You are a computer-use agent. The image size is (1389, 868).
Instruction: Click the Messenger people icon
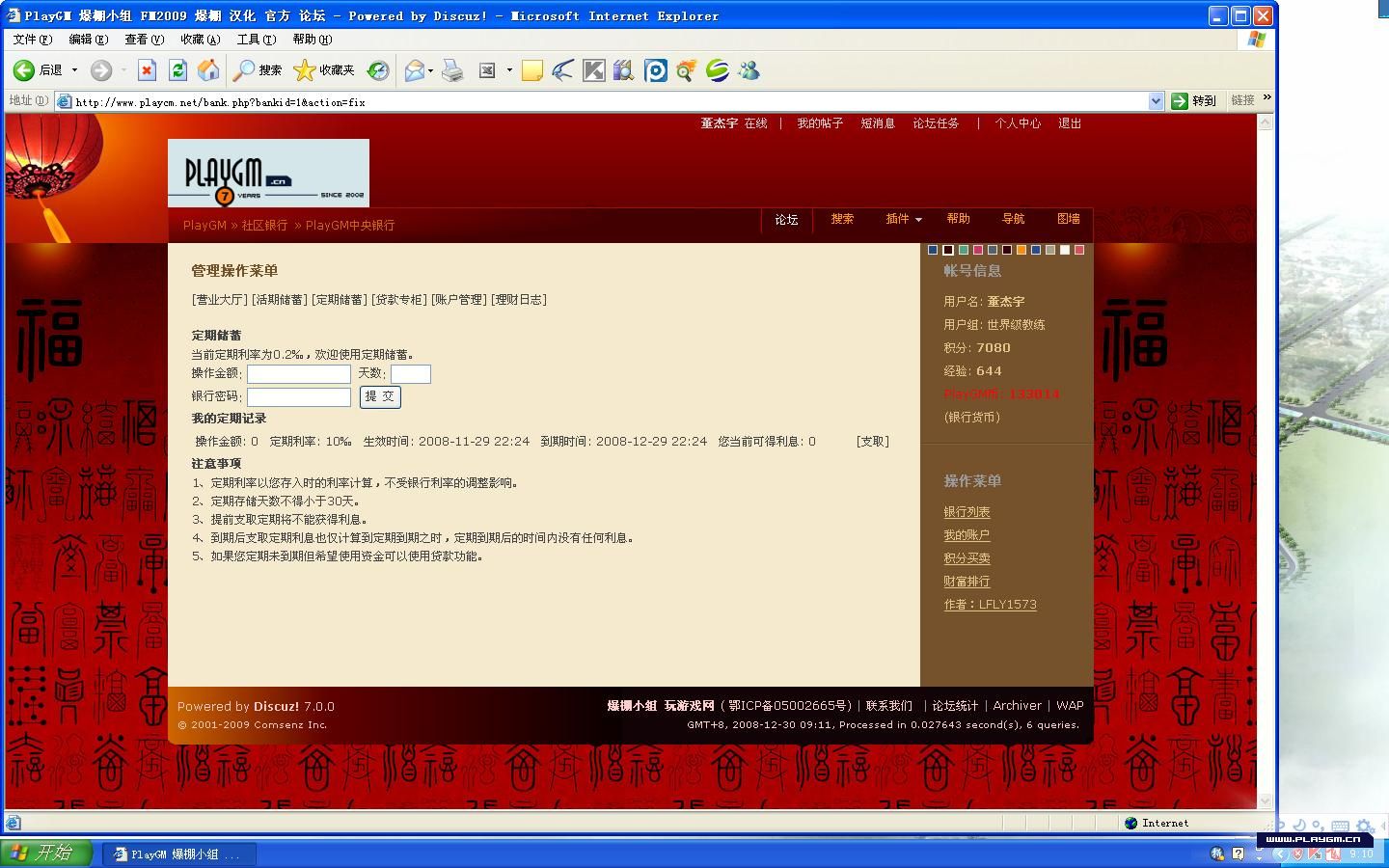(x=749, y=70)
